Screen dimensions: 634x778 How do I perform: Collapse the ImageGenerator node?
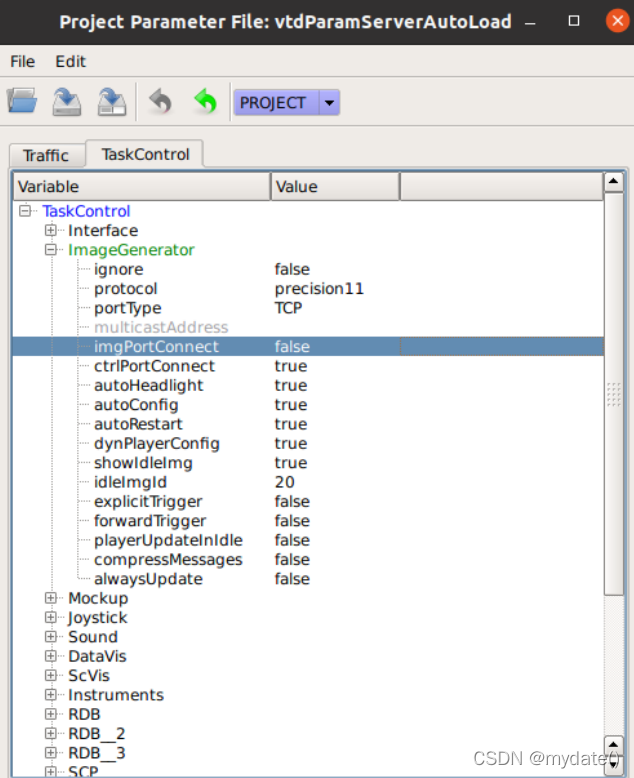pos(51,250)
